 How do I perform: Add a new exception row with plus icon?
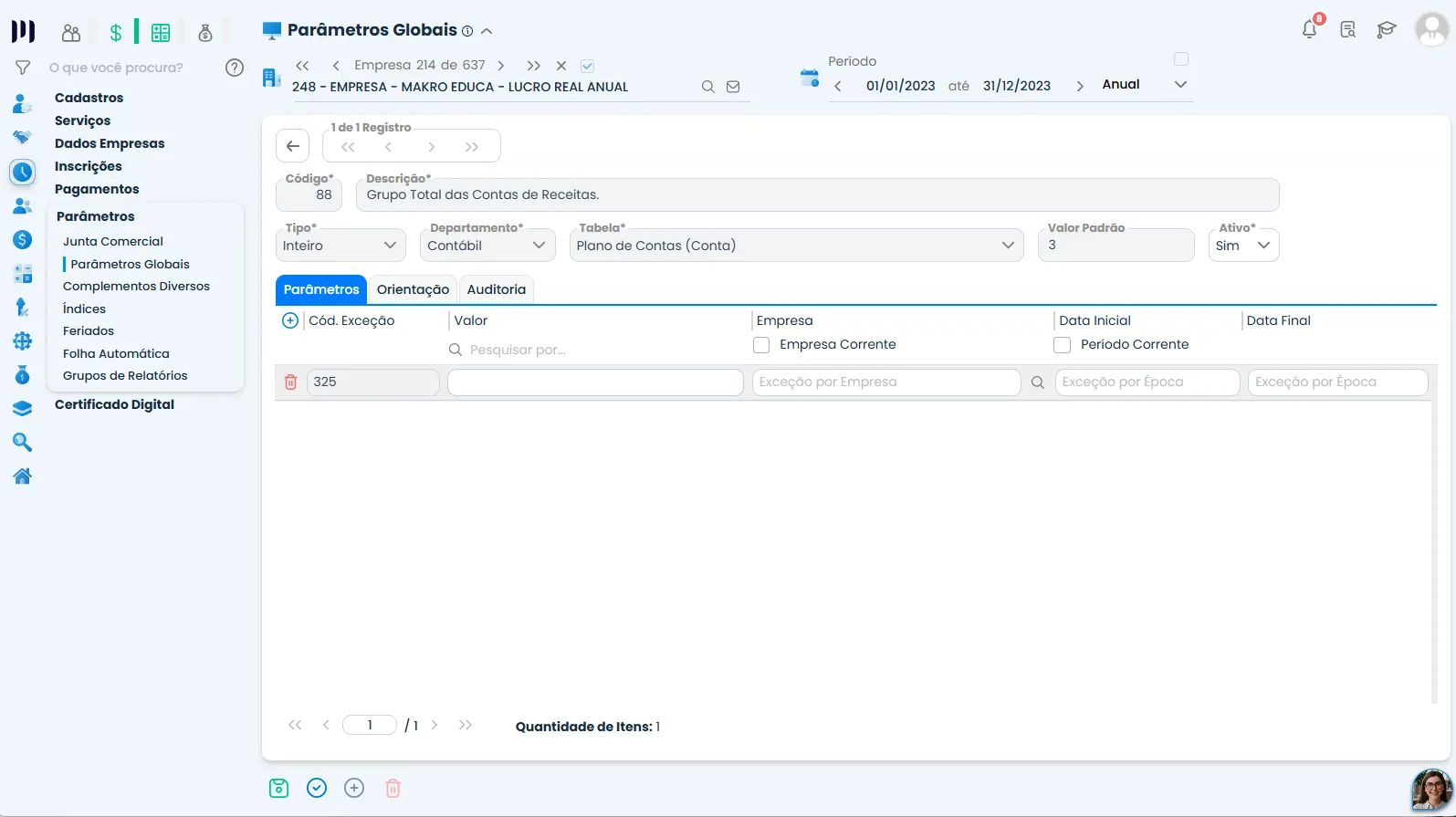290,320
